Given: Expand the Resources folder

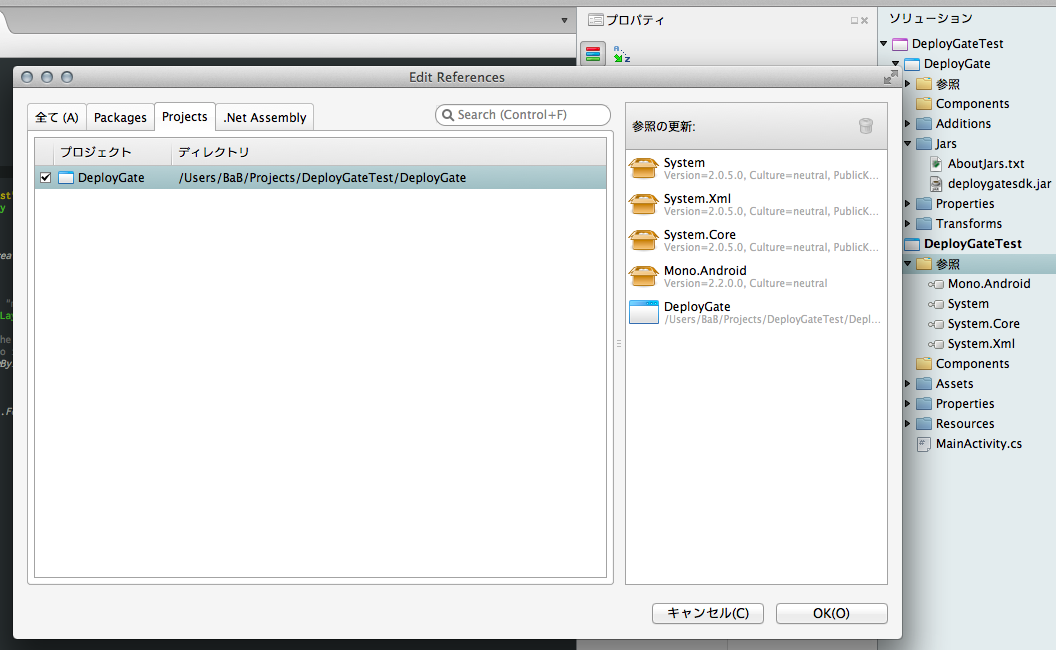Looking at the screenshot, I should (908, 424).
